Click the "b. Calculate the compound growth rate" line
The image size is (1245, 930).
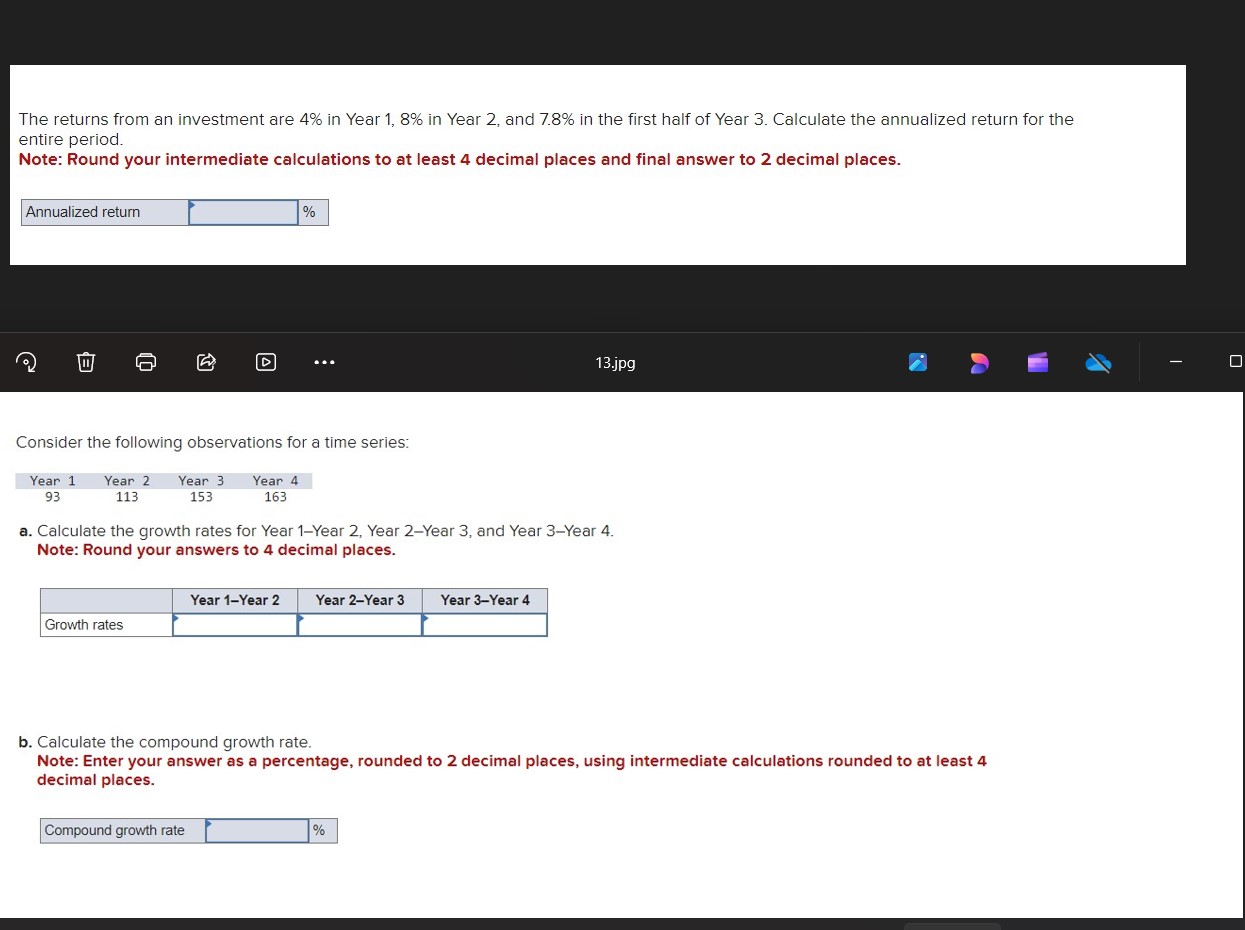(165, 742)
